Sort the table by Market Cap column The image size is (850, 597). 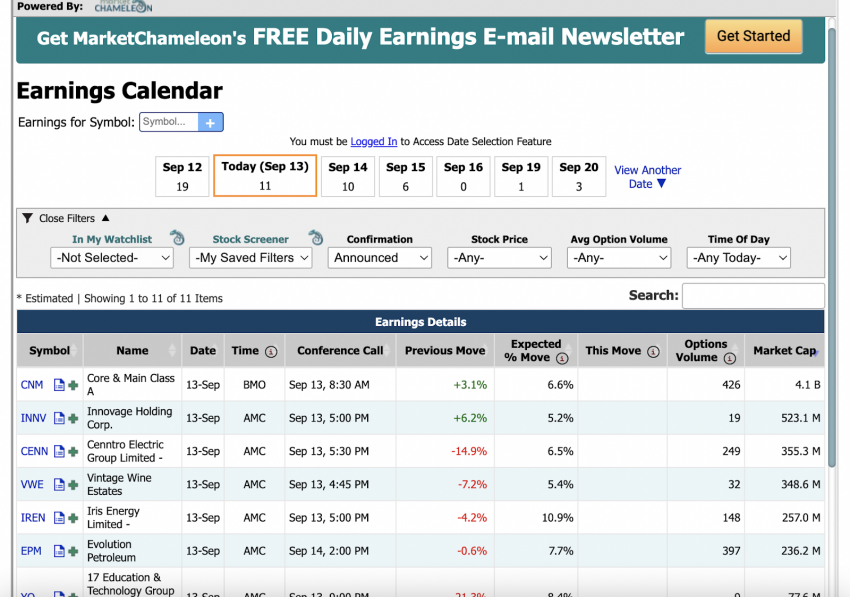coord(784,351)
